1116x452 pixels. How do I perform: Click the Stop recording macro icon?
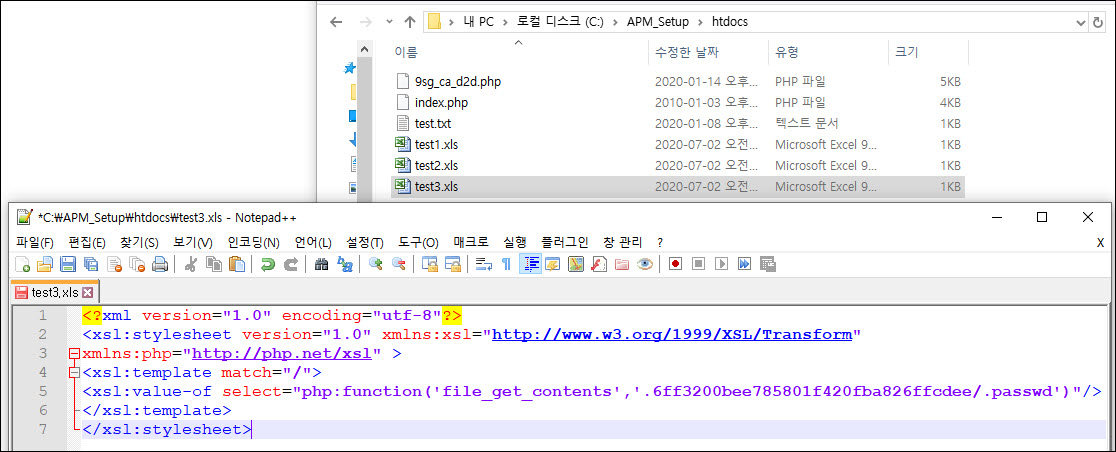[x=698, y=265]
